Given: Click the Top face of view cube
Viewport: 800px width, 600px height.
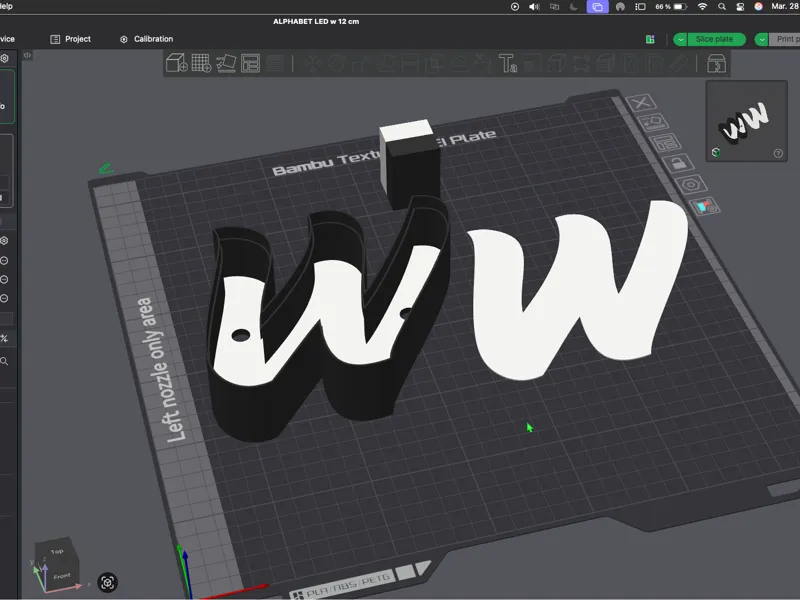Looking at the screenshot, I should pos(57,551).
